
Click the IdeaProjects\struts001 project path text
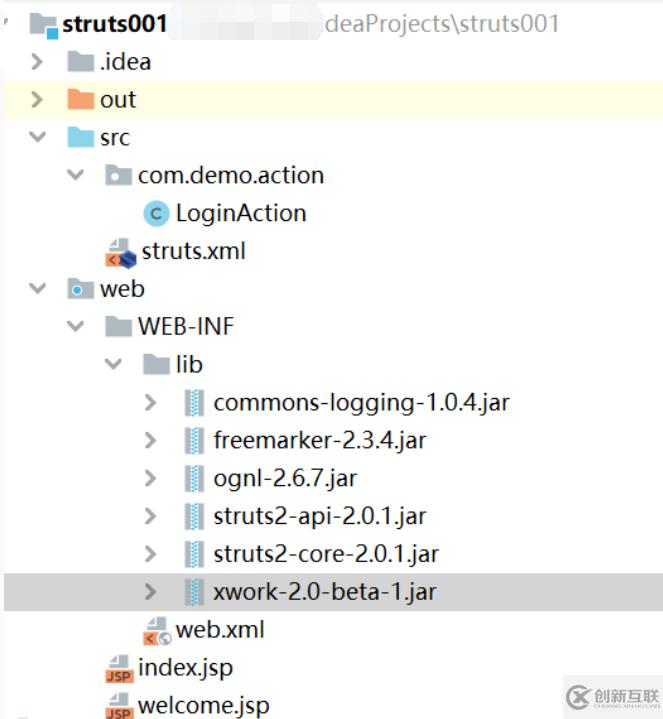[442, 24]
